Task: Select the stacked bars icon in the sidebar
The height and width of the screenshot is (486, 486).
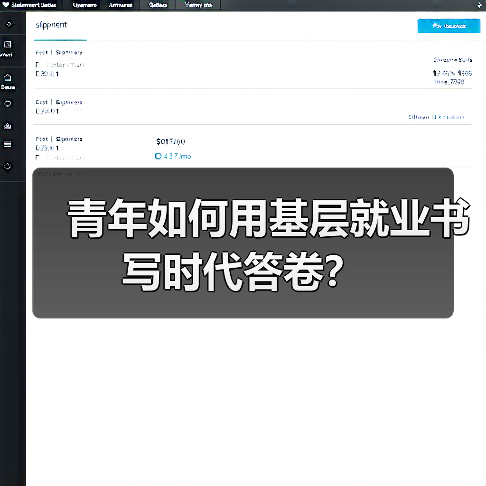Action: pyautogui.click(x=7, y=144)
